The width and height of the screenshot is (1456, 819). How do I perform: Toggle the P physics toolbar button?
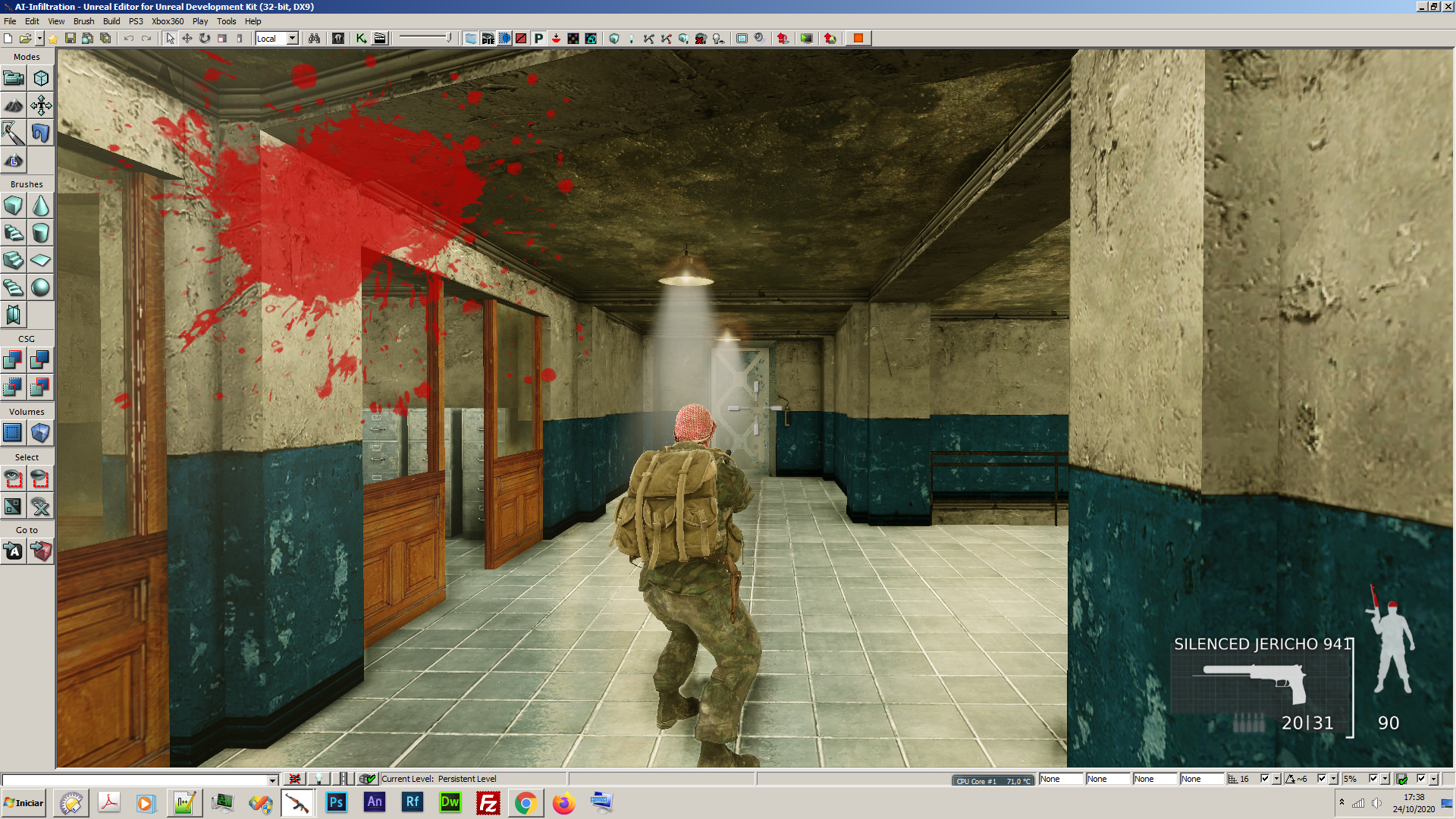(x=538, y=38)
